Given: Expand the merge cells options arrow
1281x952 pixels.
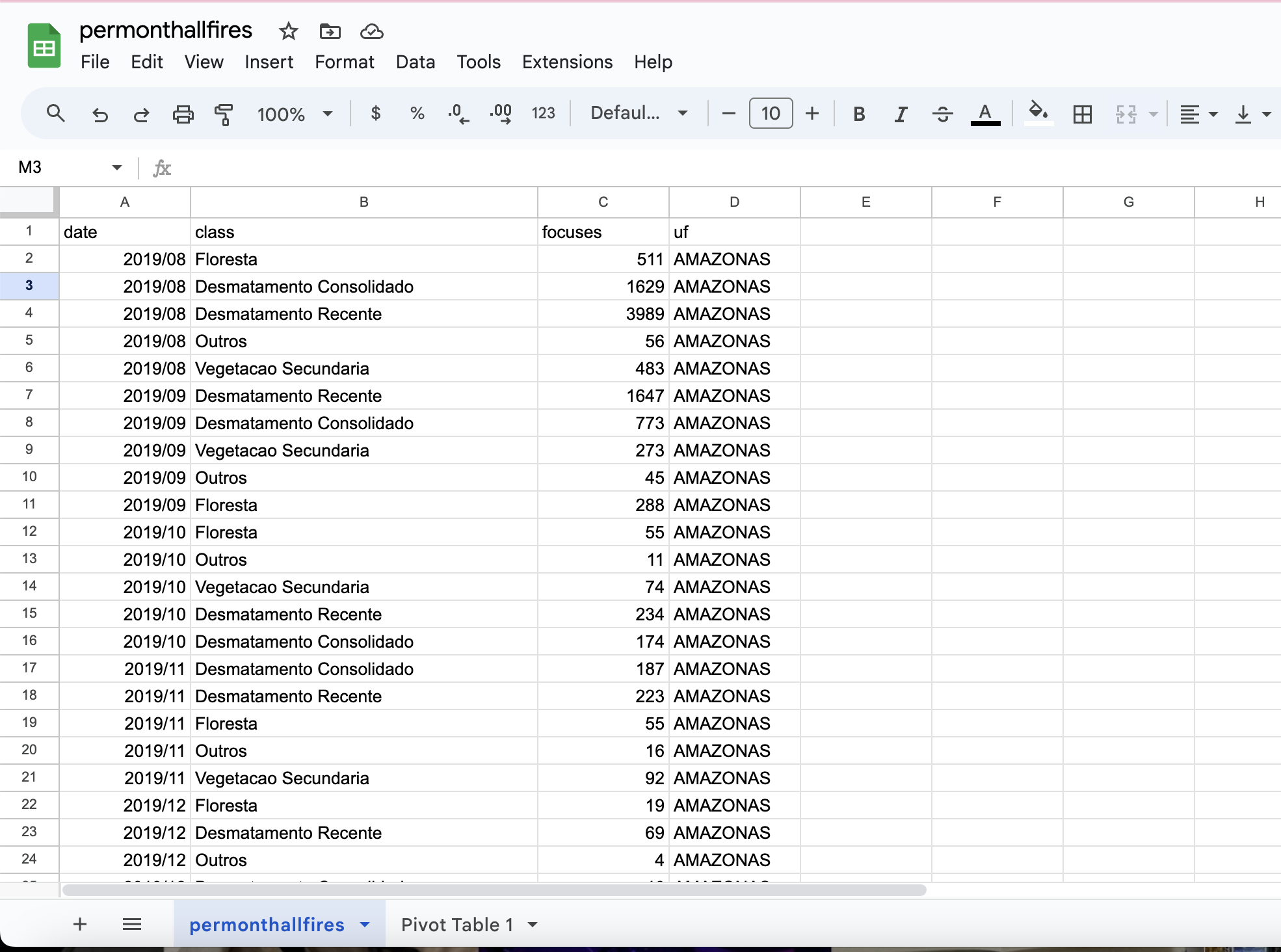Looking at the screenshot, I should (1154, 114).
